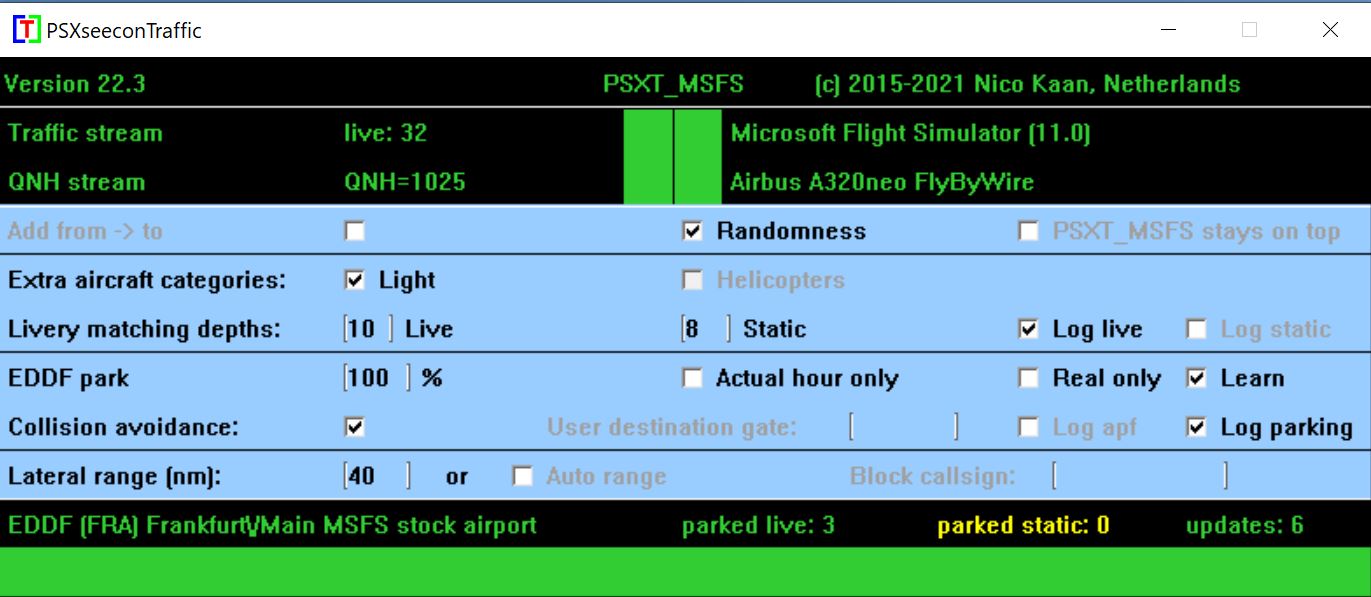Click the EDDF park percentage field
1371x597 pixels.
[377, 378]
